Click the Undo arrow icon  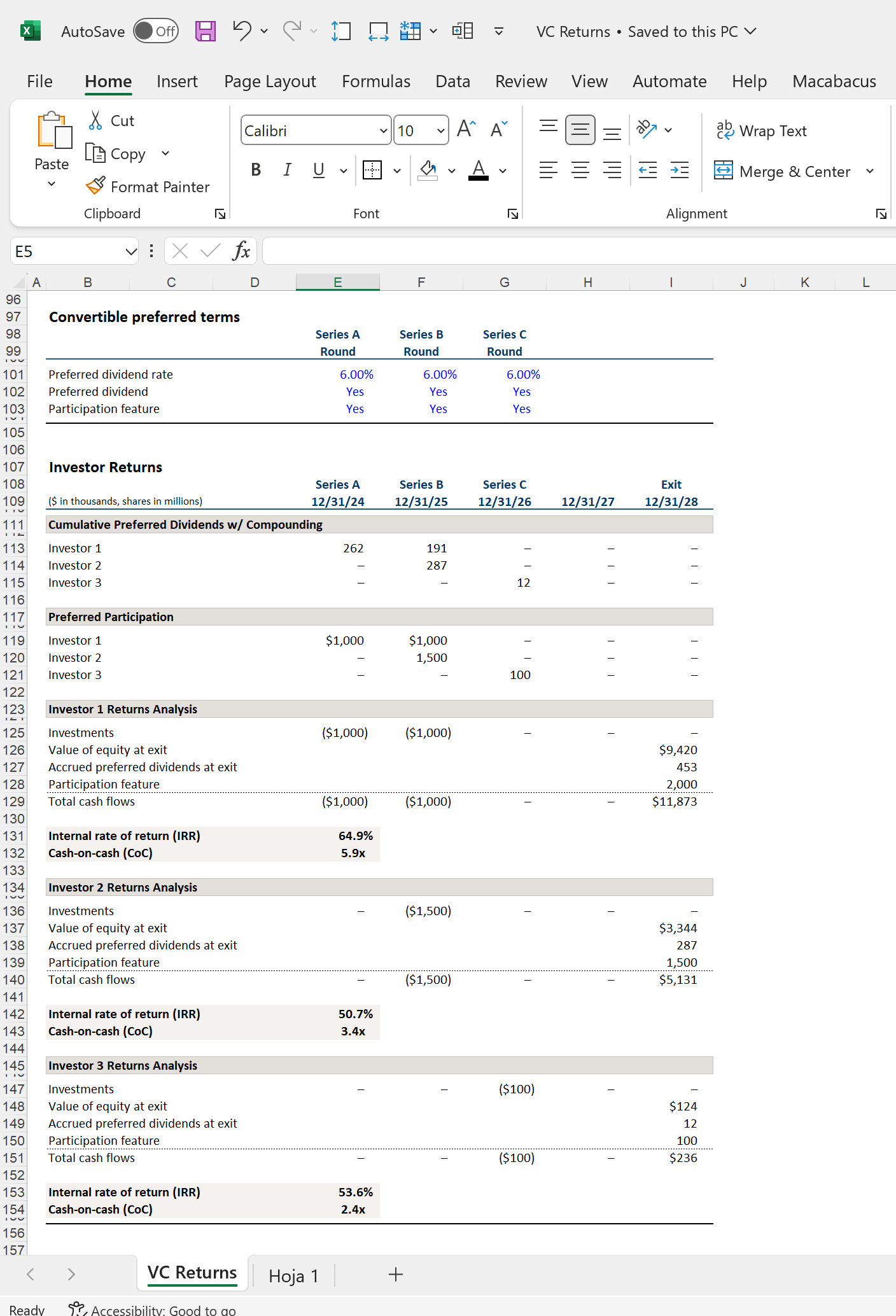click(241, 31)
